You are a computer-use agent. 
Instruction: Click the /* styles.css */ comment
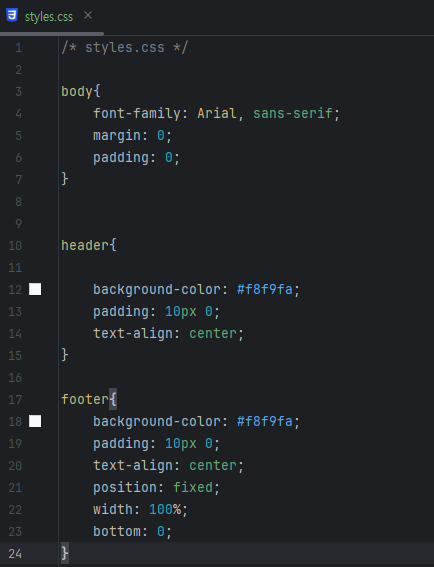tap(125, 48)
